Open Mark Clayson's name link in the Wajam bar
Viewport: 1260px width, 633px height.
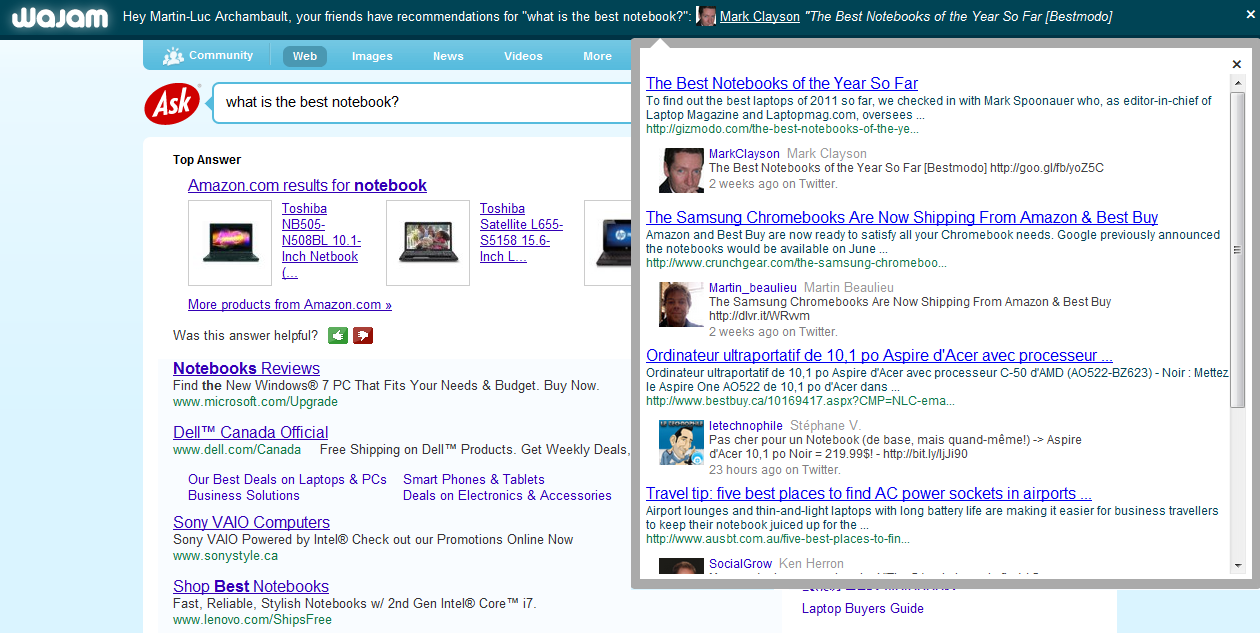tap(760, 16)
